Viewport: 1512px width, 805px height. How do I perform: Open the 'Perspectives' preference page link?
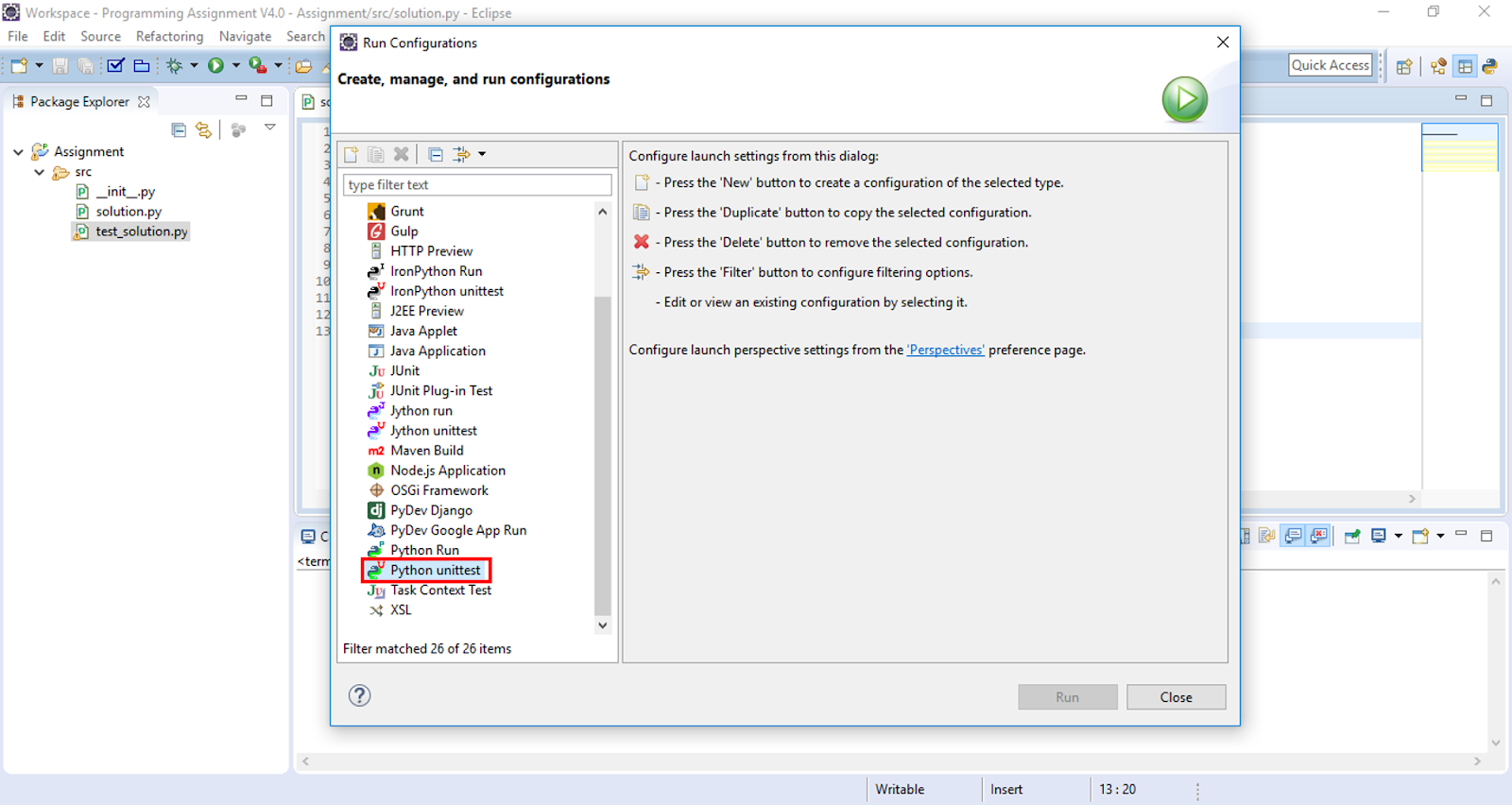tap(945, 350)
